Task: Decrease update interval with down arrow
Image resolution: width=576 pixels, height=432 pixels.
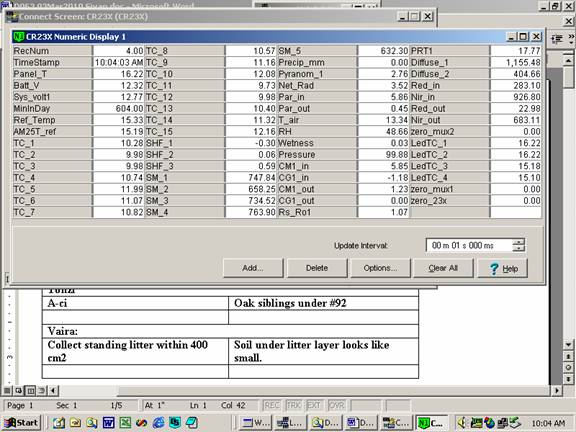Action: [x=519, y=248]
